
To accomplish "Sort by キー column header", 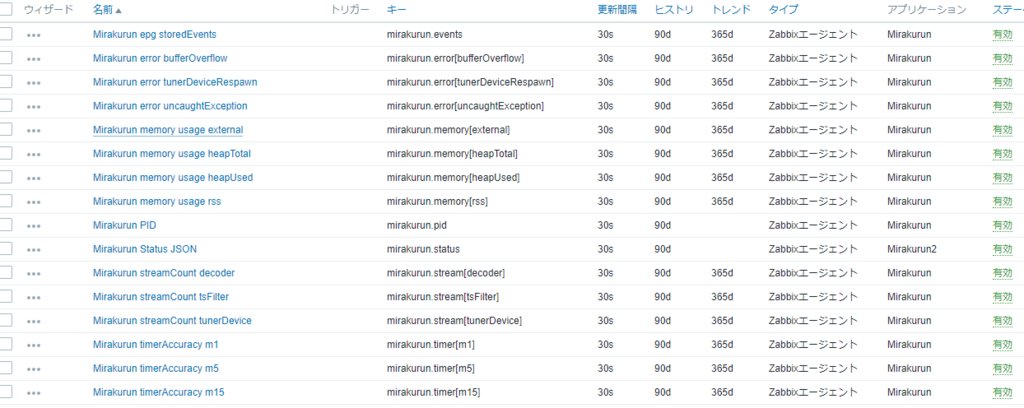I will point(396,10).
